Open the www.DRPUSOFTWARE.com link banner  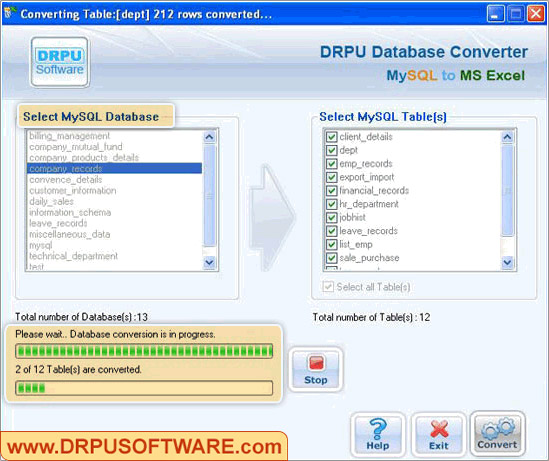[144, 446]
